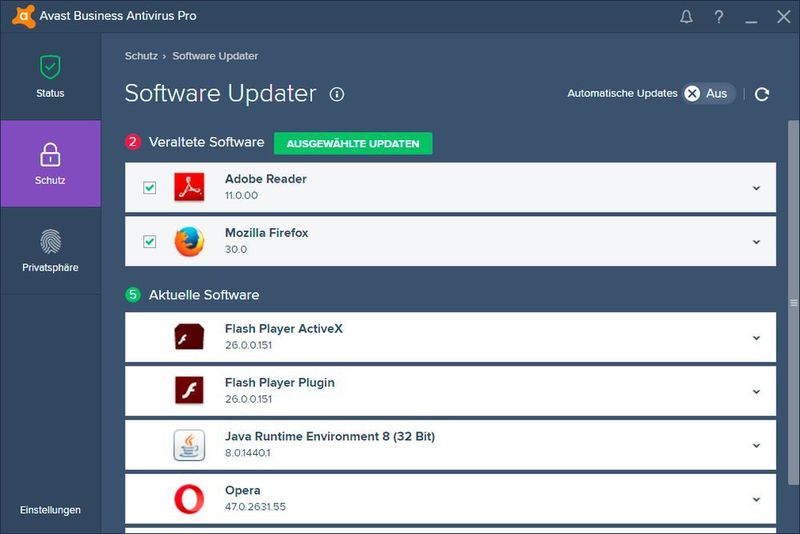Click the Ausgewählte Updaten button
The width and height of the screenshot is (800, 534).
(x=353, y=143)
